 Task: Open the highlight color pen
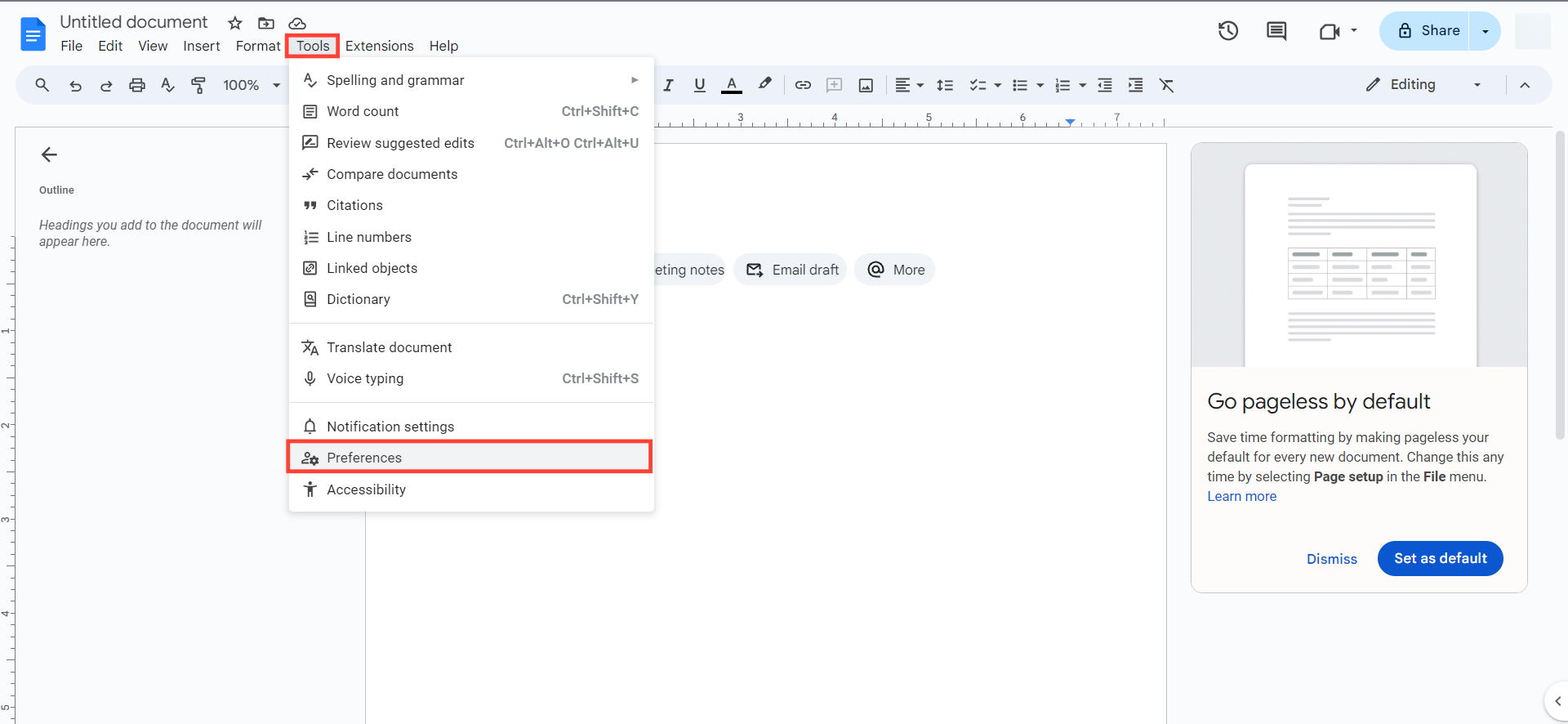(764, 85)
